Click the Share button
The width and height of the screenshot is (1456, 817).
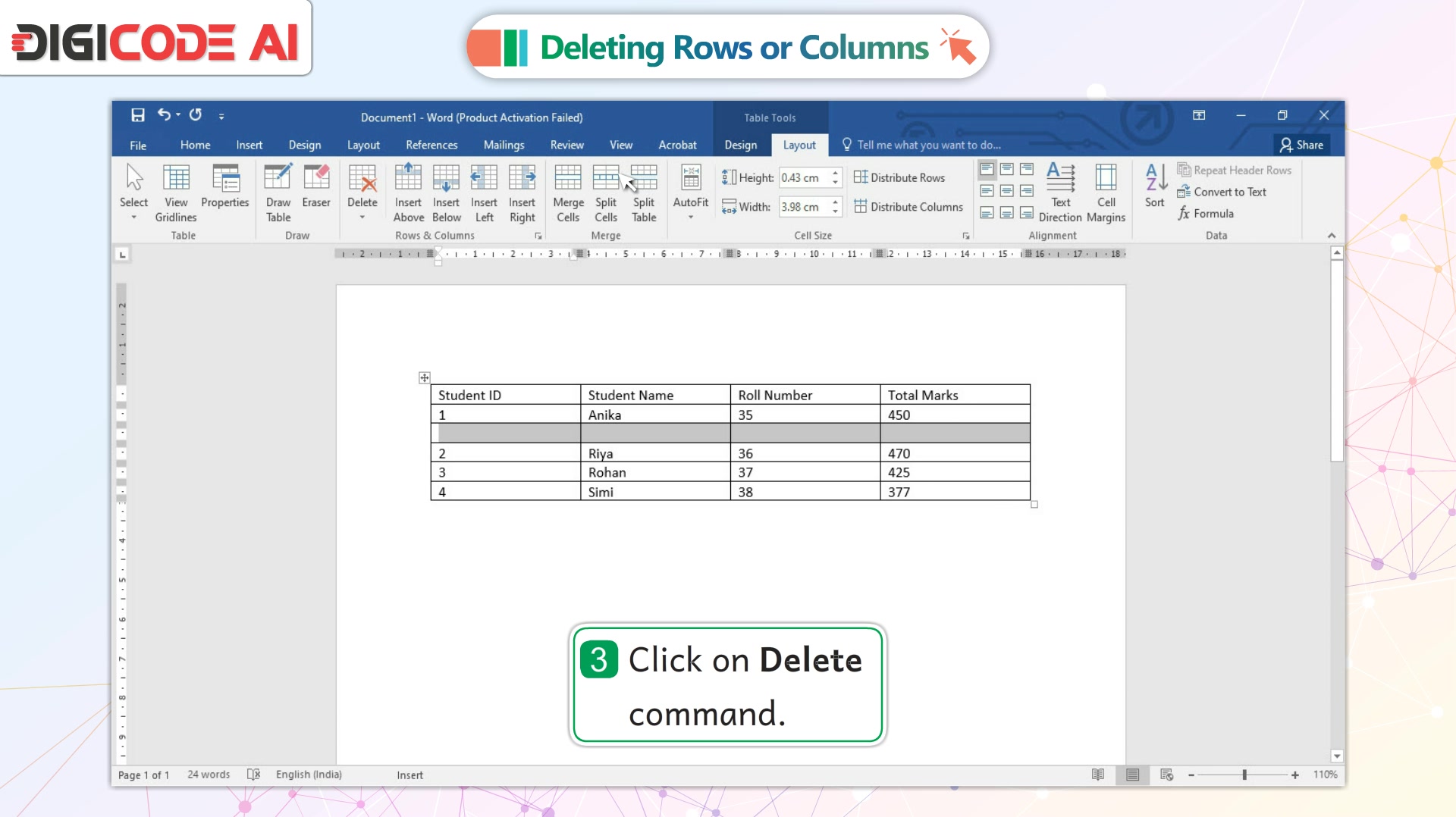tap(1301, 145)
